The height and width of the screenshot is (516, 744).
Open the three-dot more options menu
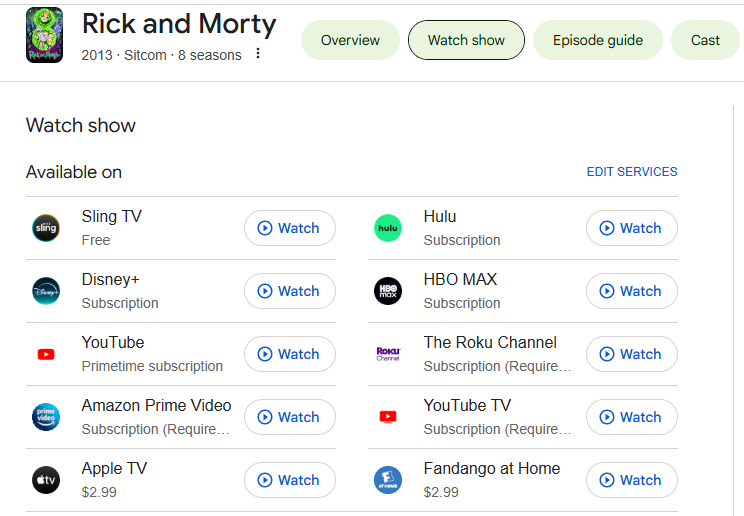[x=258, y=53]
